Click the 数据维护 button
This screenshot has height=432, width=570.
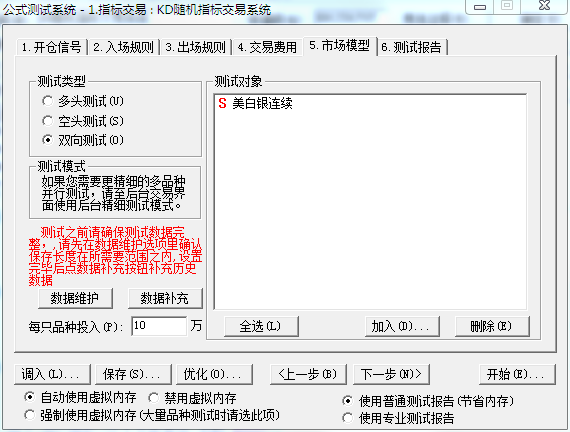tap(75, 299)
